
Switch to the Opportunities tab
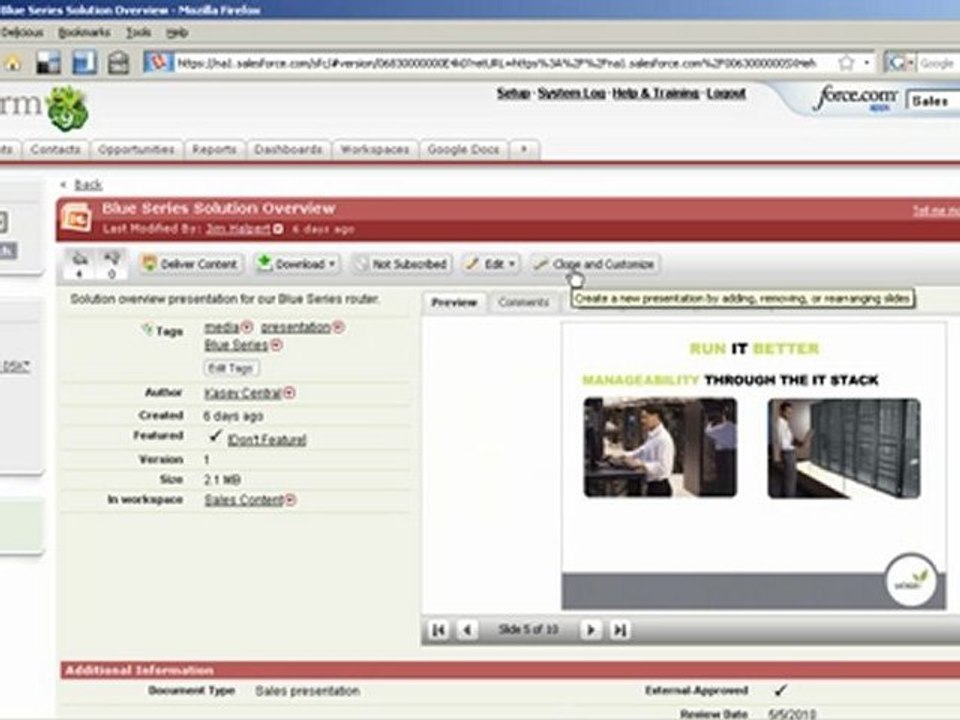pyautogui.click(x=137, y=149)
